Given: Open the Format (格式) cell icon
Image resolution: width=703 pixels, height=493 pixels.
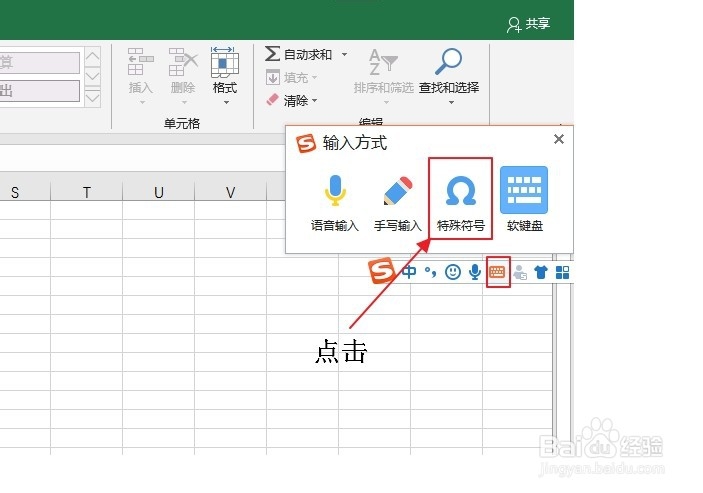Looking at the screenshot, I should pyautogui.click(x=224, y=62).
